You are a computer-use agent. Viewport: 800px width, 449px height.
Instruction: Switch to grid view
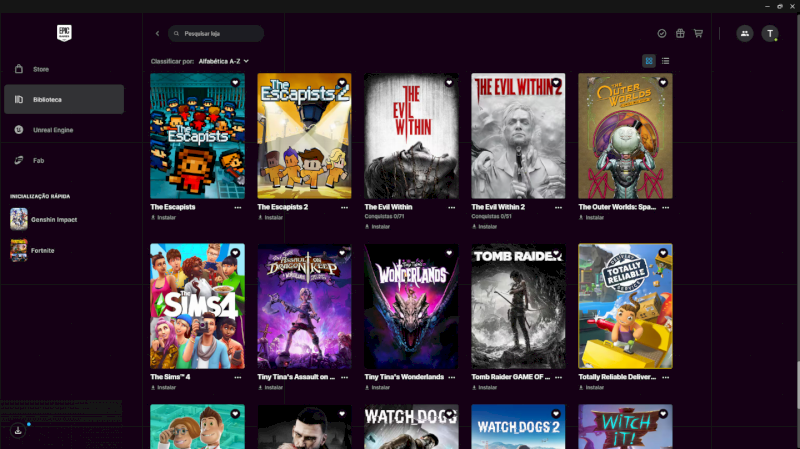[649, 61]
